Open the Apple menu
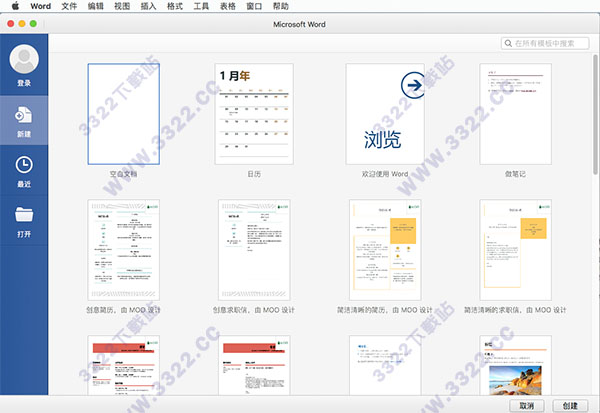 15,6
